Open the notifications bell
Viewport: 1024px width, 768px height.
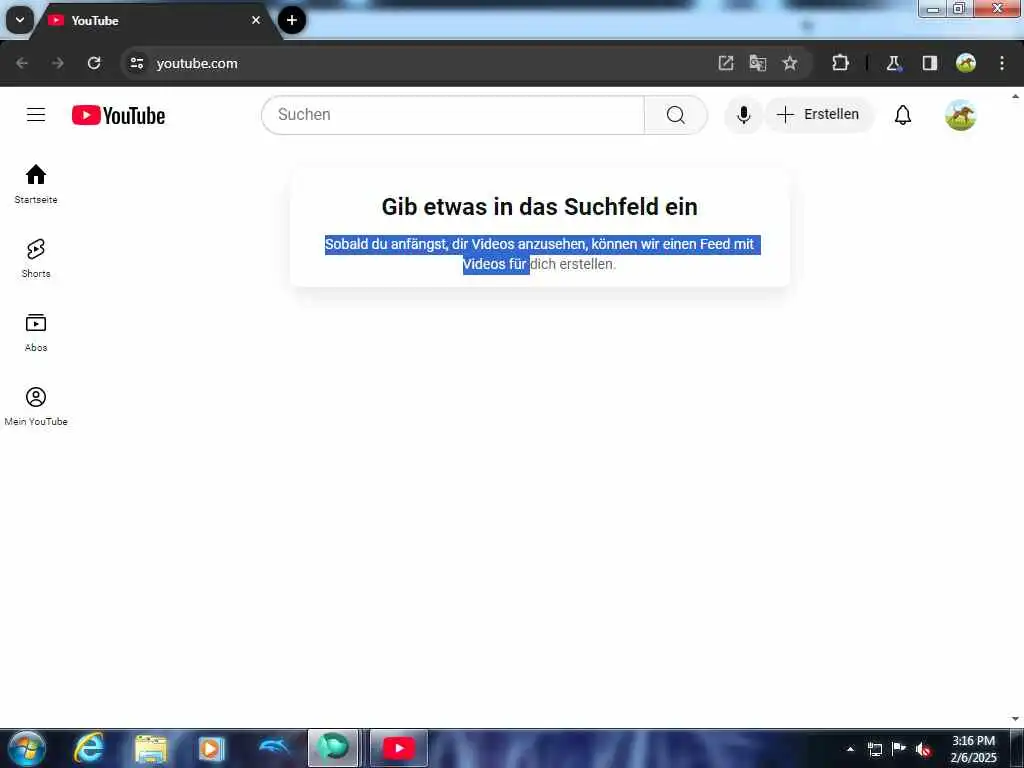click(903, 115)
